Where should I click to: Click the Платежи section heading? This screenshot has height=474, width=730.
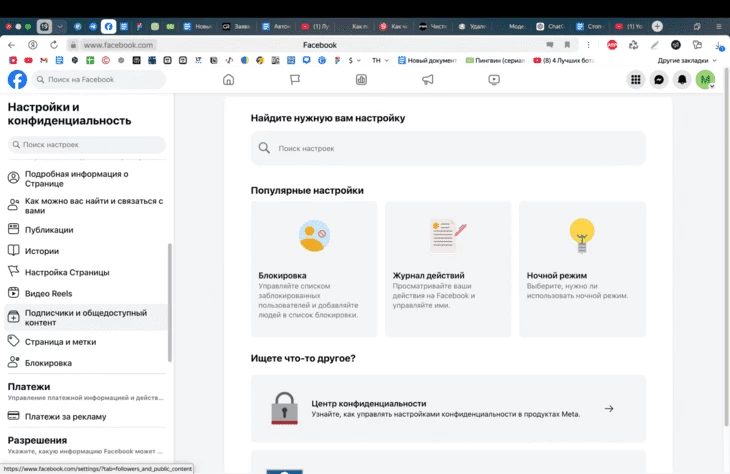pos(29,386)
